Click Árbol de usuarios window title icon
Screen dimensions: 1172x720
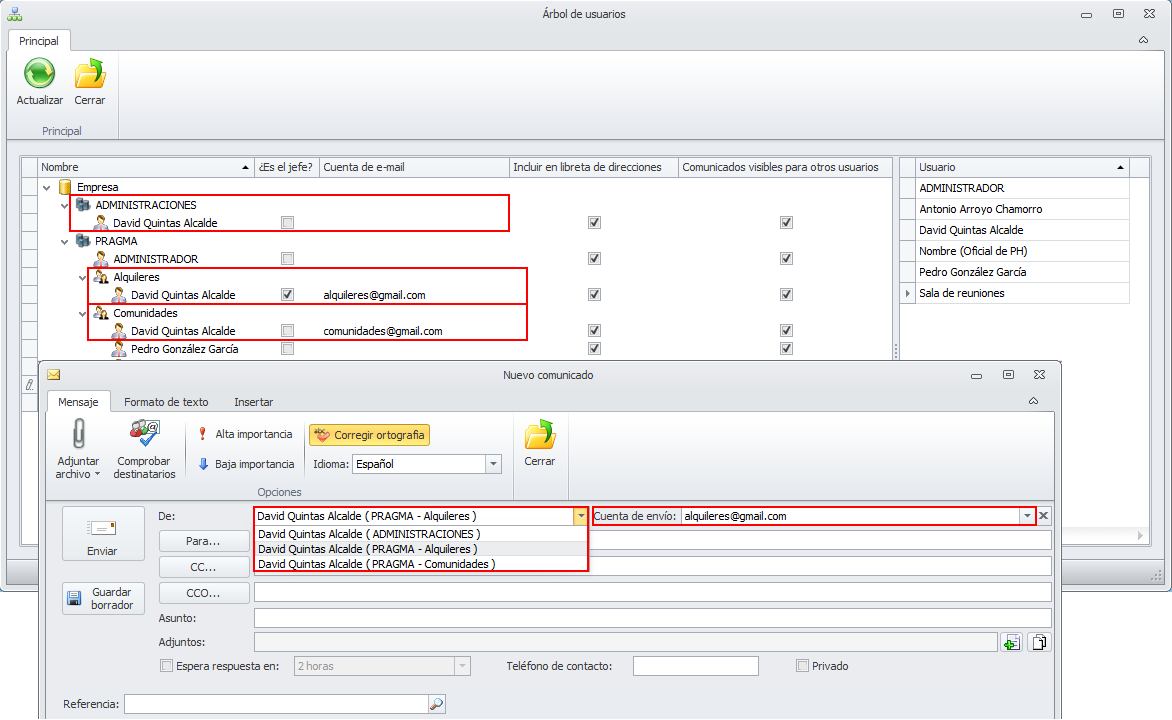click(x=15, y=13)
